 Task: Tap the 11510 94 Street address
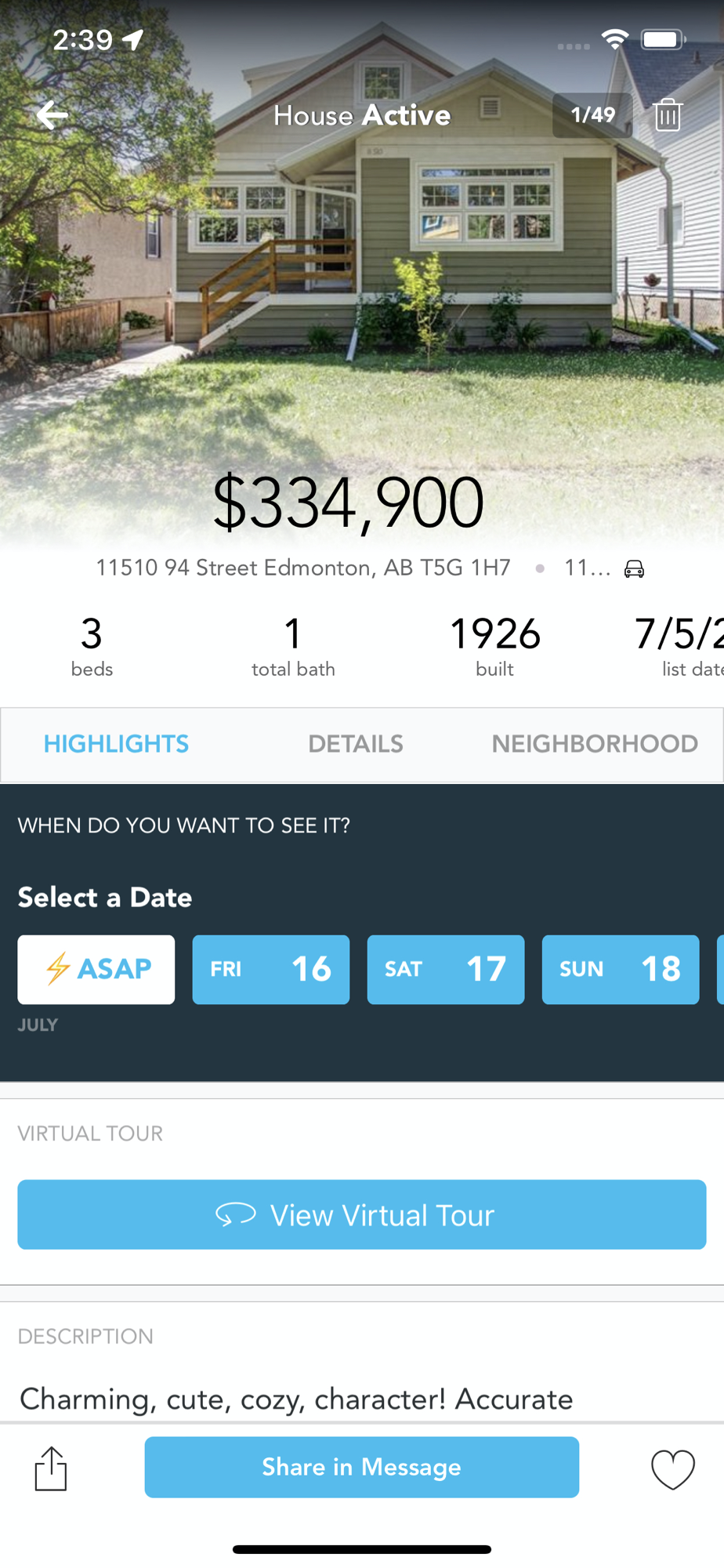[x=303, y=568]
